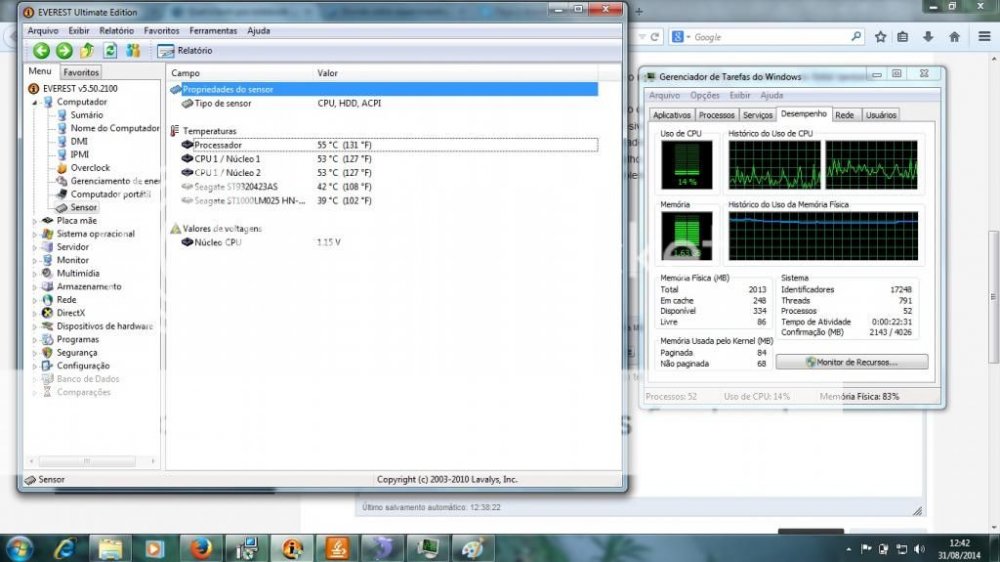Click the two-people icon in EVEREST toolbar
The image size is (1000, 562).
132,51
